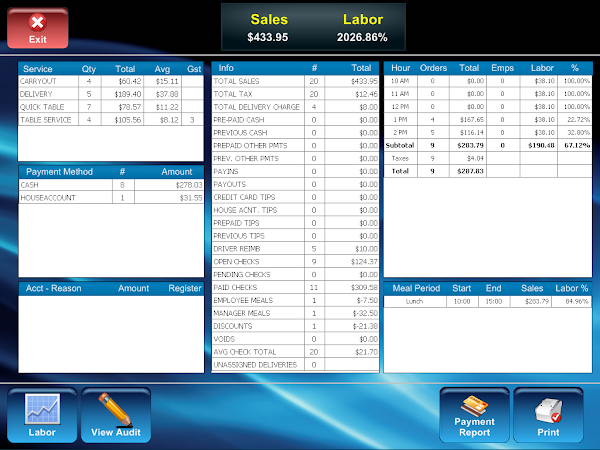Select the DELIVERY service row

click(x=111, y=94)
